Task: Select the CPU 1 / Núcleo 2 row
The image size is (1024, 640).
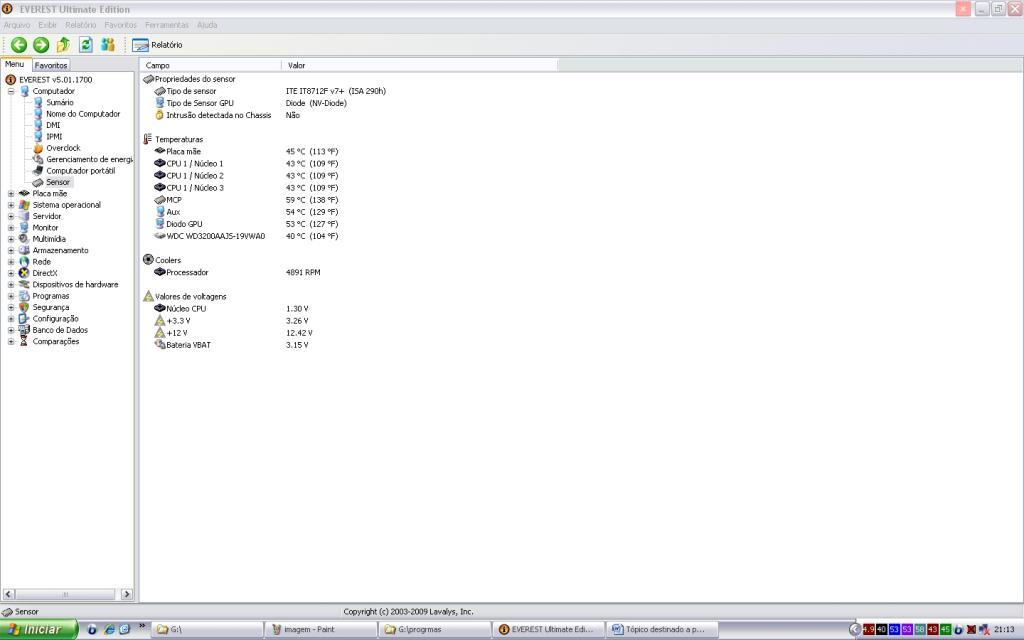Action: 246,176
